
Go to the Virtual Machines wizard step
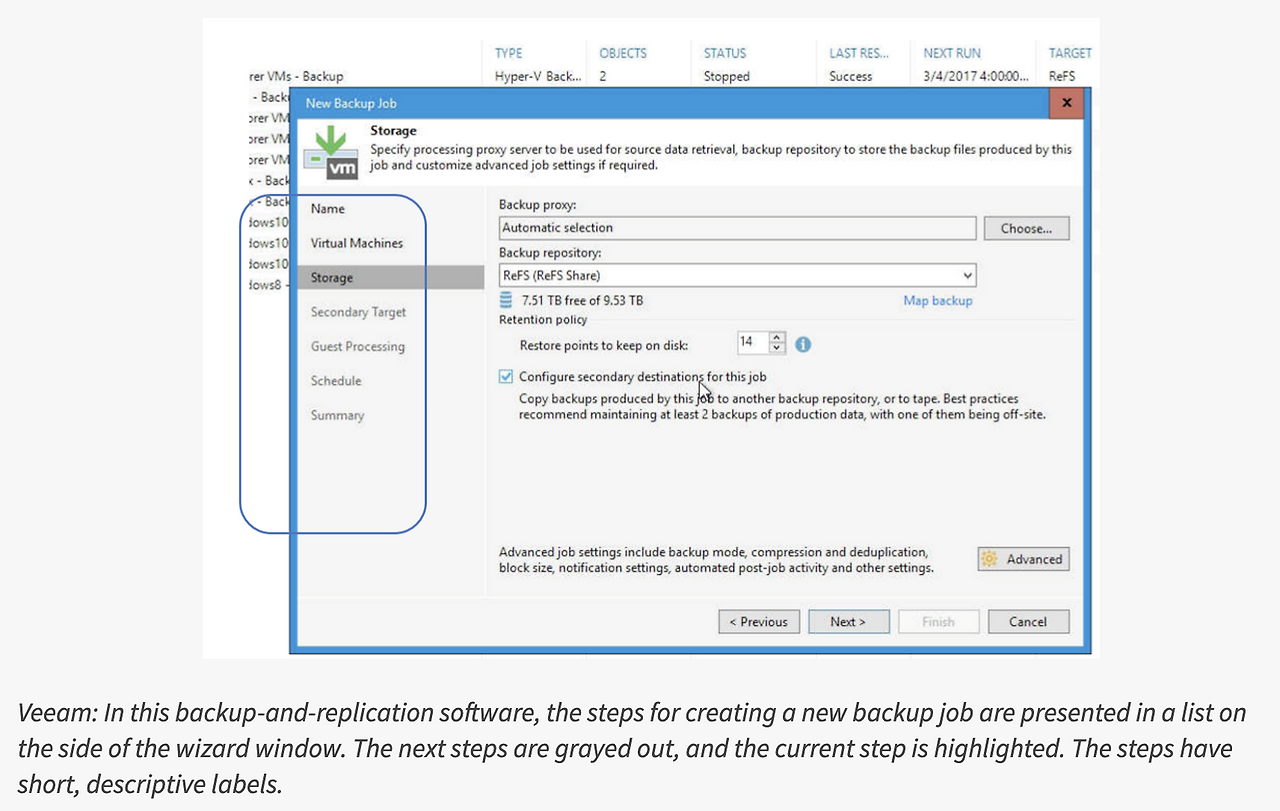[356, 243]
